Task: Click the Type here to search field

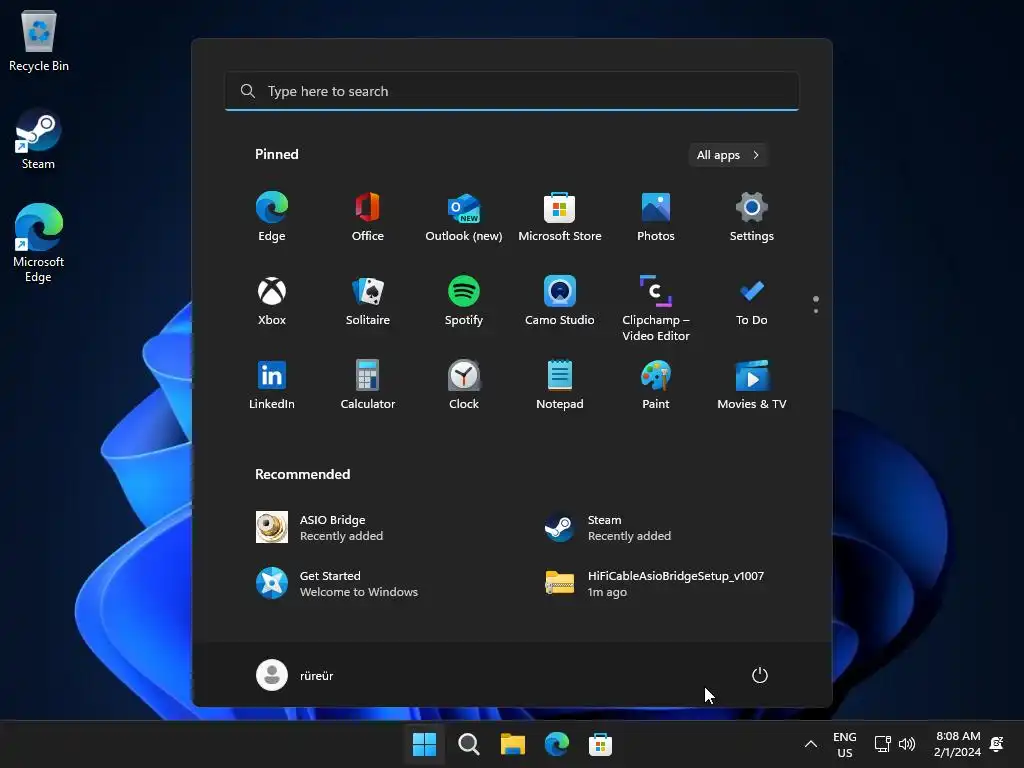Action: pos(512,91)
